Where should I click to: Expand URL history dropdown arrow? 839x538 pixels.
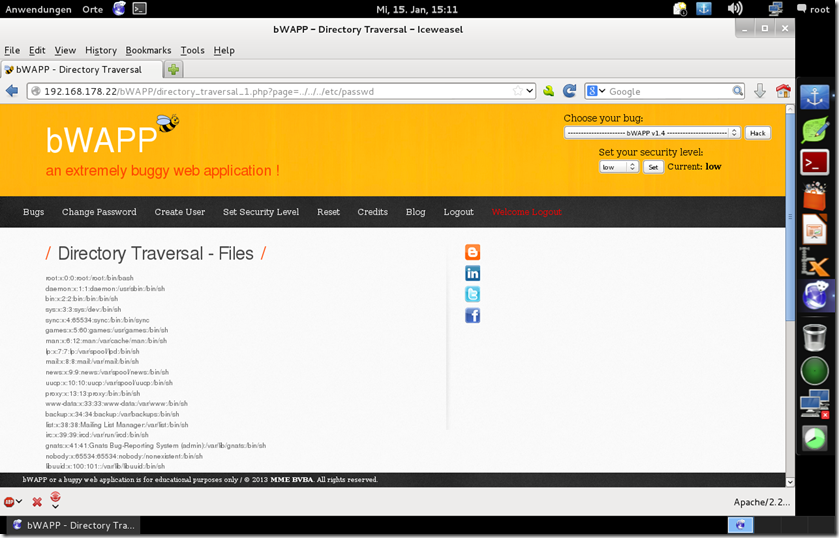click(529, 91)
